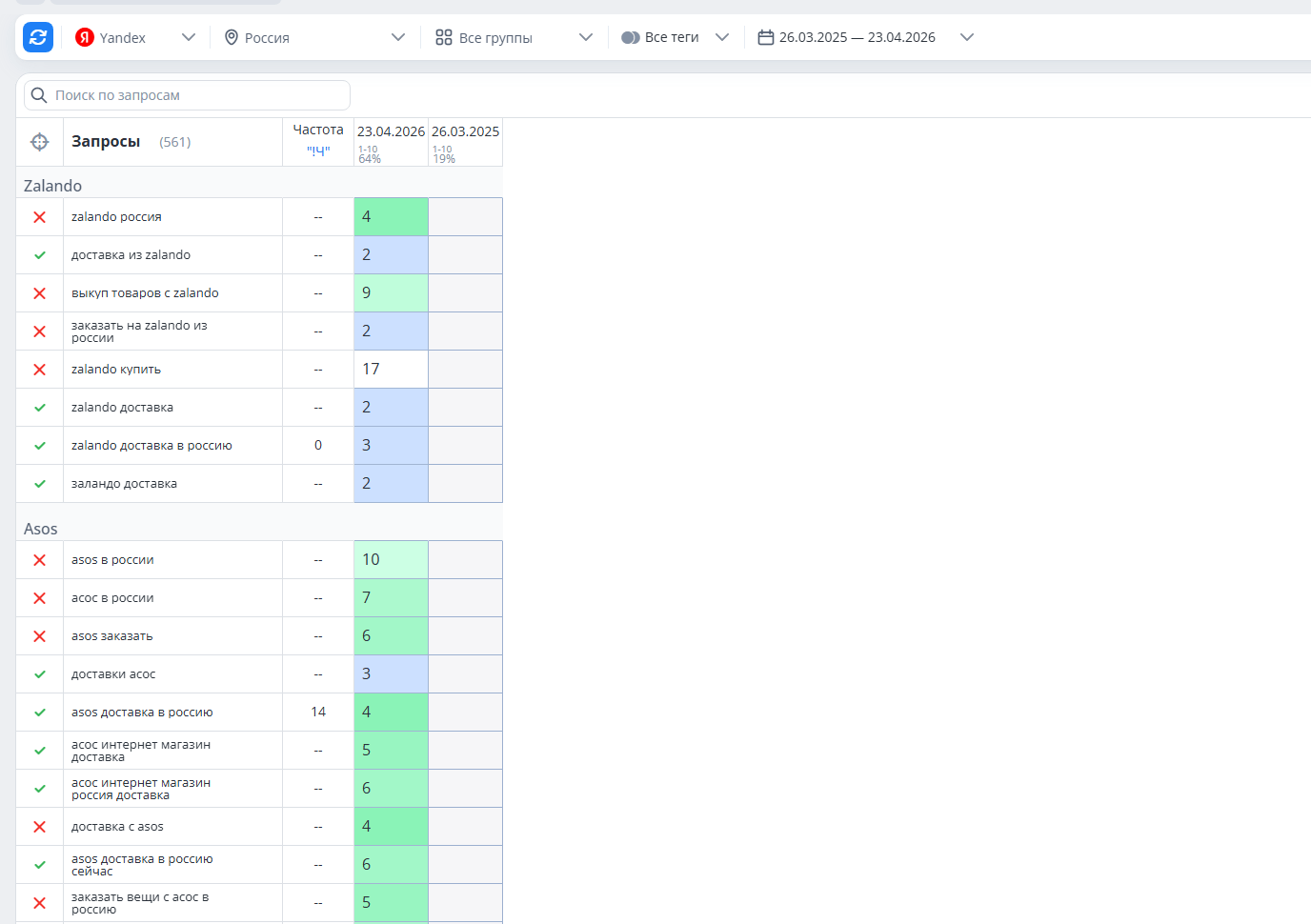Click the green check for доставка из zalando
The height and width of the screenshot is (924, 1311).
pos(40,255)
